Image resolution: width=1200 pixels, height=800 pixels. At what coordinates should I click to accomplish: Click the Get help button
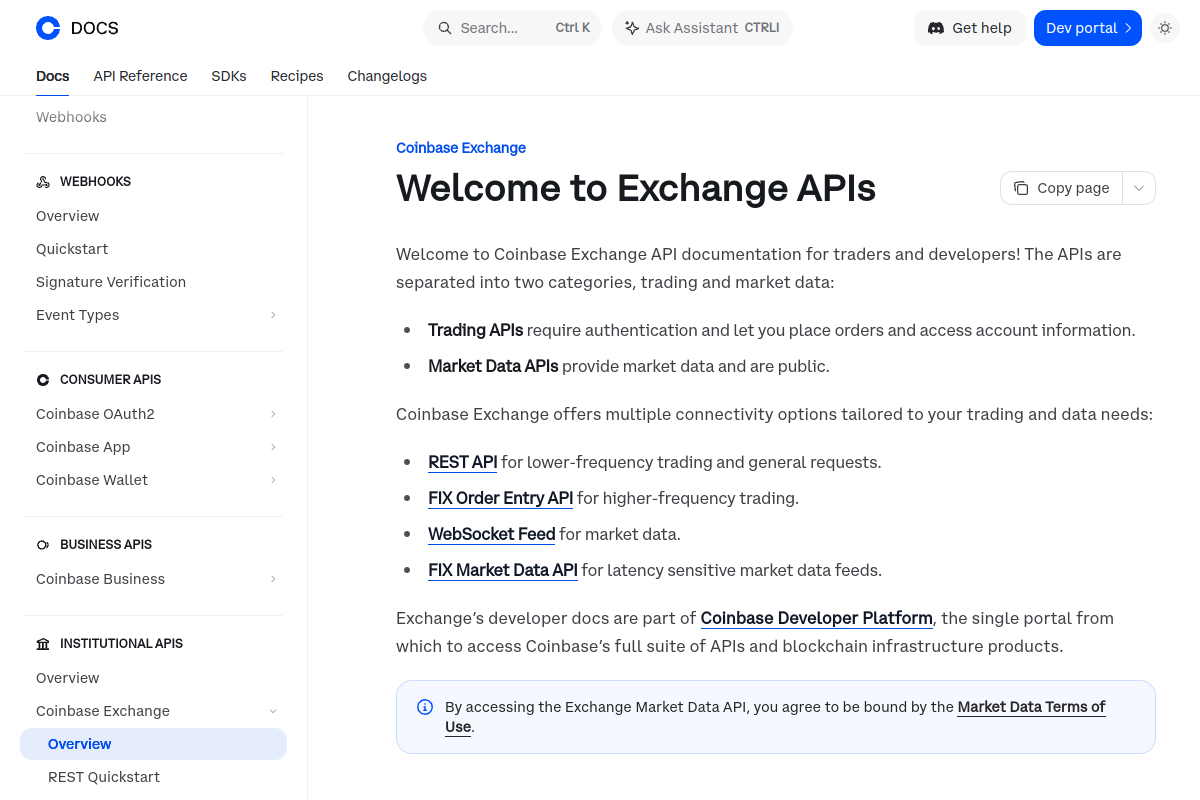pyautogui.click(x=970, y=28)
